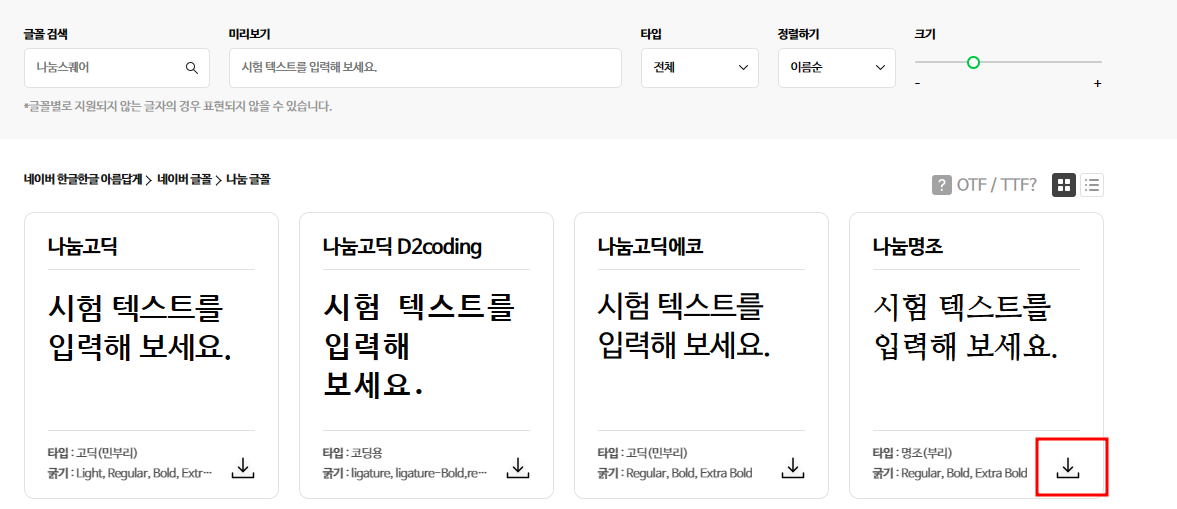Open the 나눔고딕 D2coding card title
Screen dimensions: 1177x509
pyautogui.click(x=402, y=246)
